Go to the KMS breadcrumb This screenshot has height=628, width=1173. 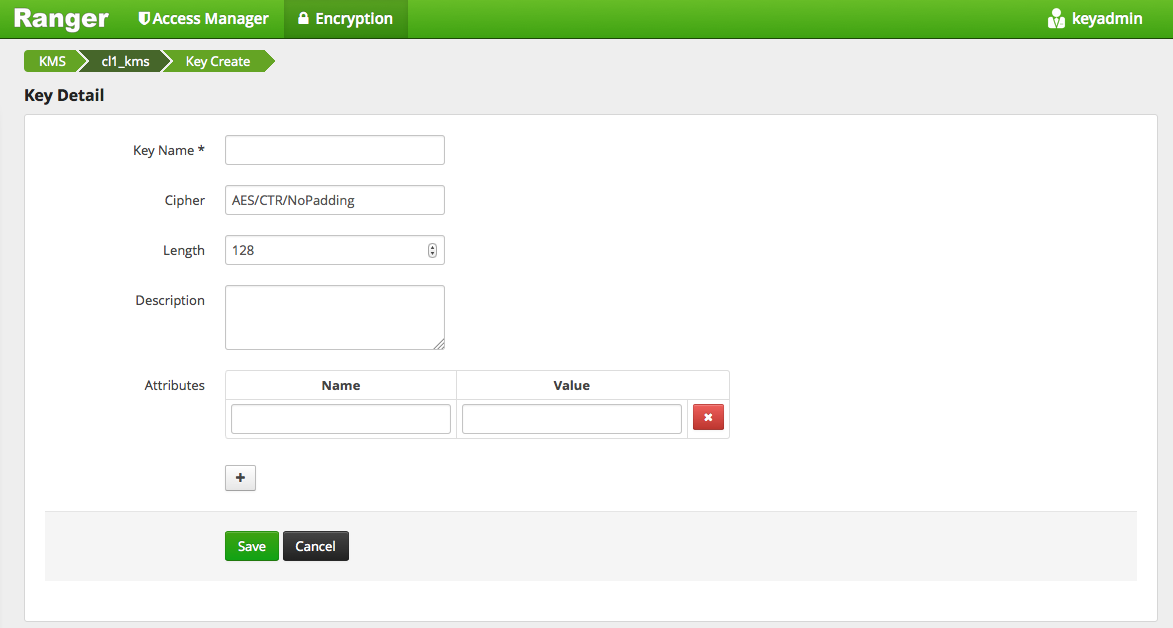point(52,61)
